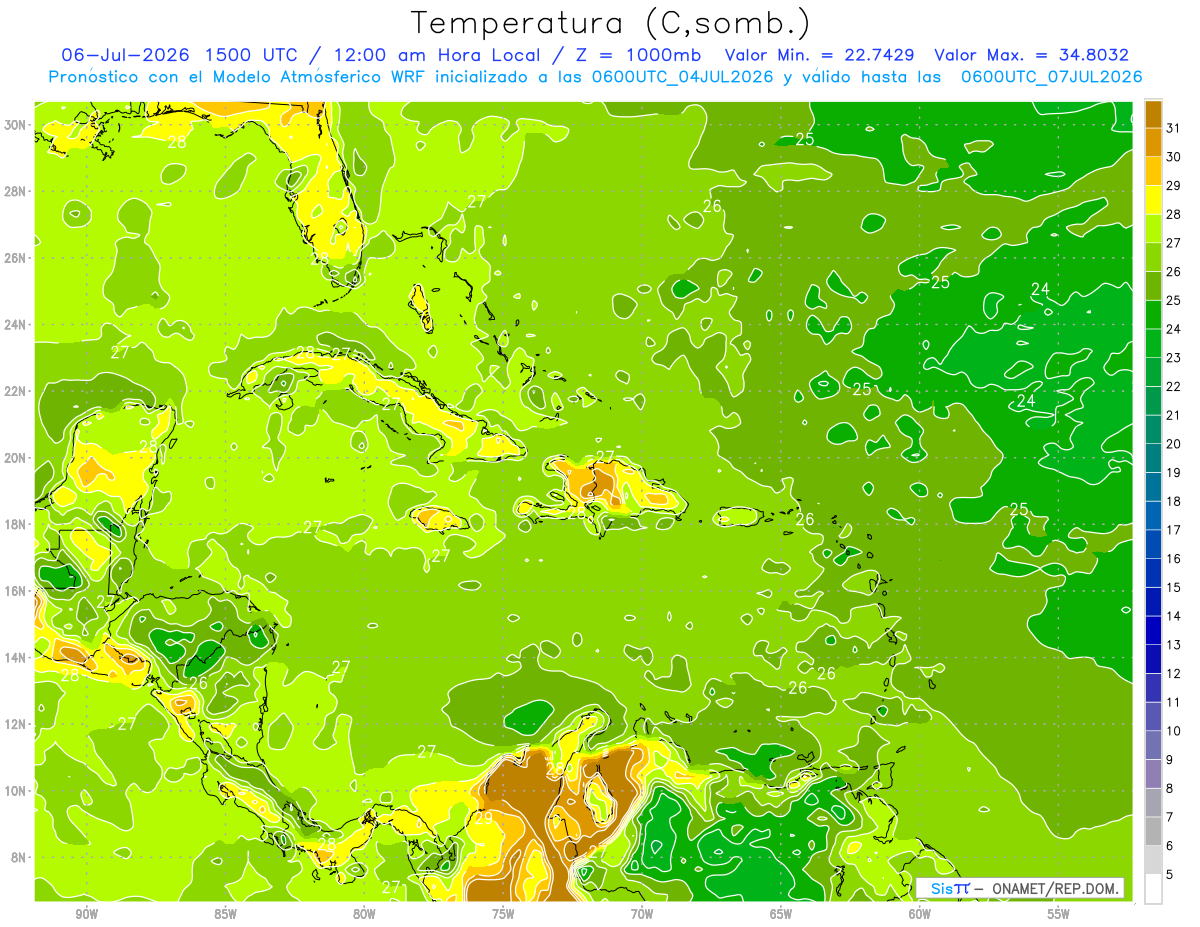Click the "28N" latitude axis label

(x=17, y=191)
